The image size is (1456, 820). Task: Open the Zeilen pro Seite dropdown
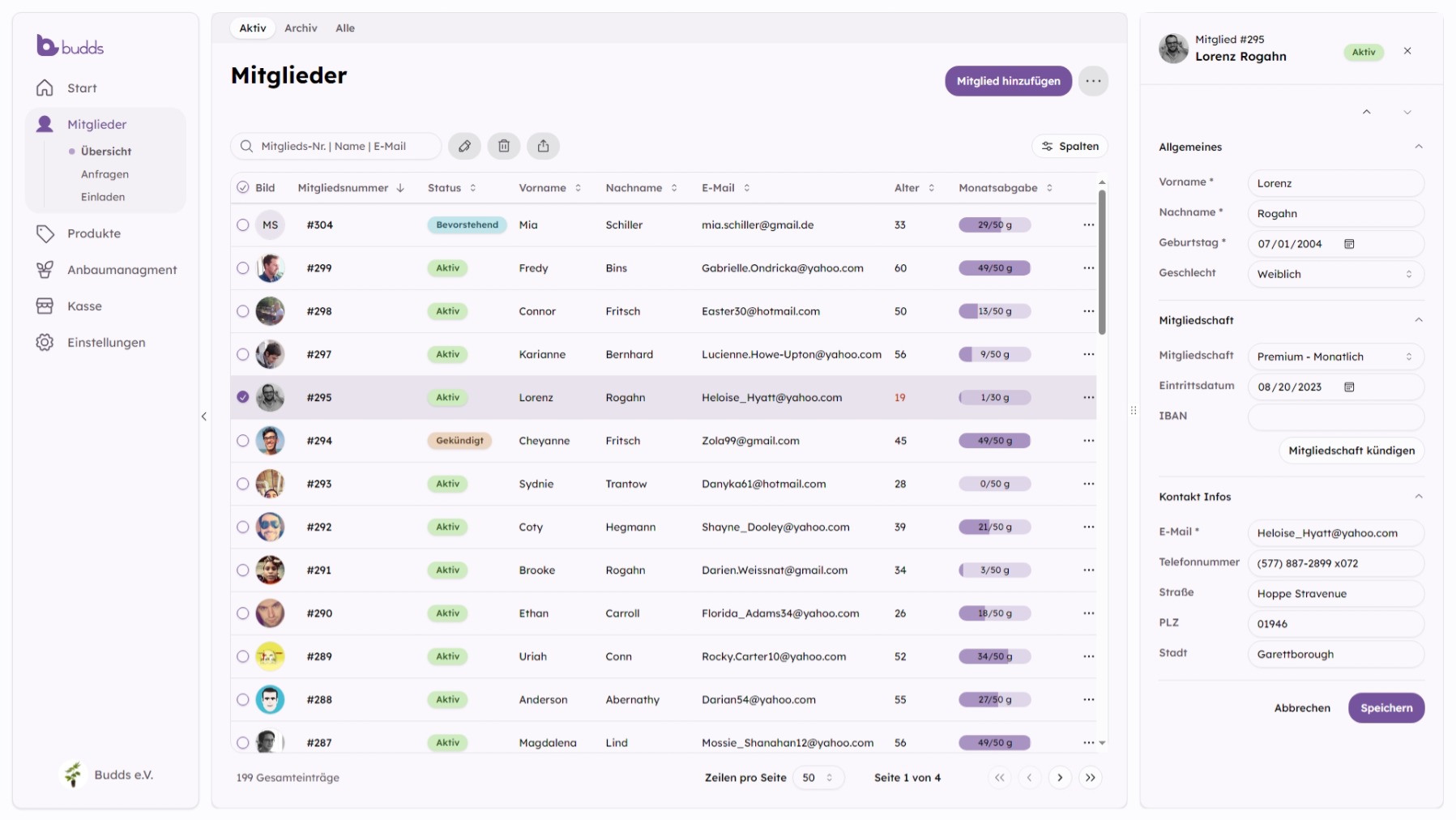pos(818,777)
